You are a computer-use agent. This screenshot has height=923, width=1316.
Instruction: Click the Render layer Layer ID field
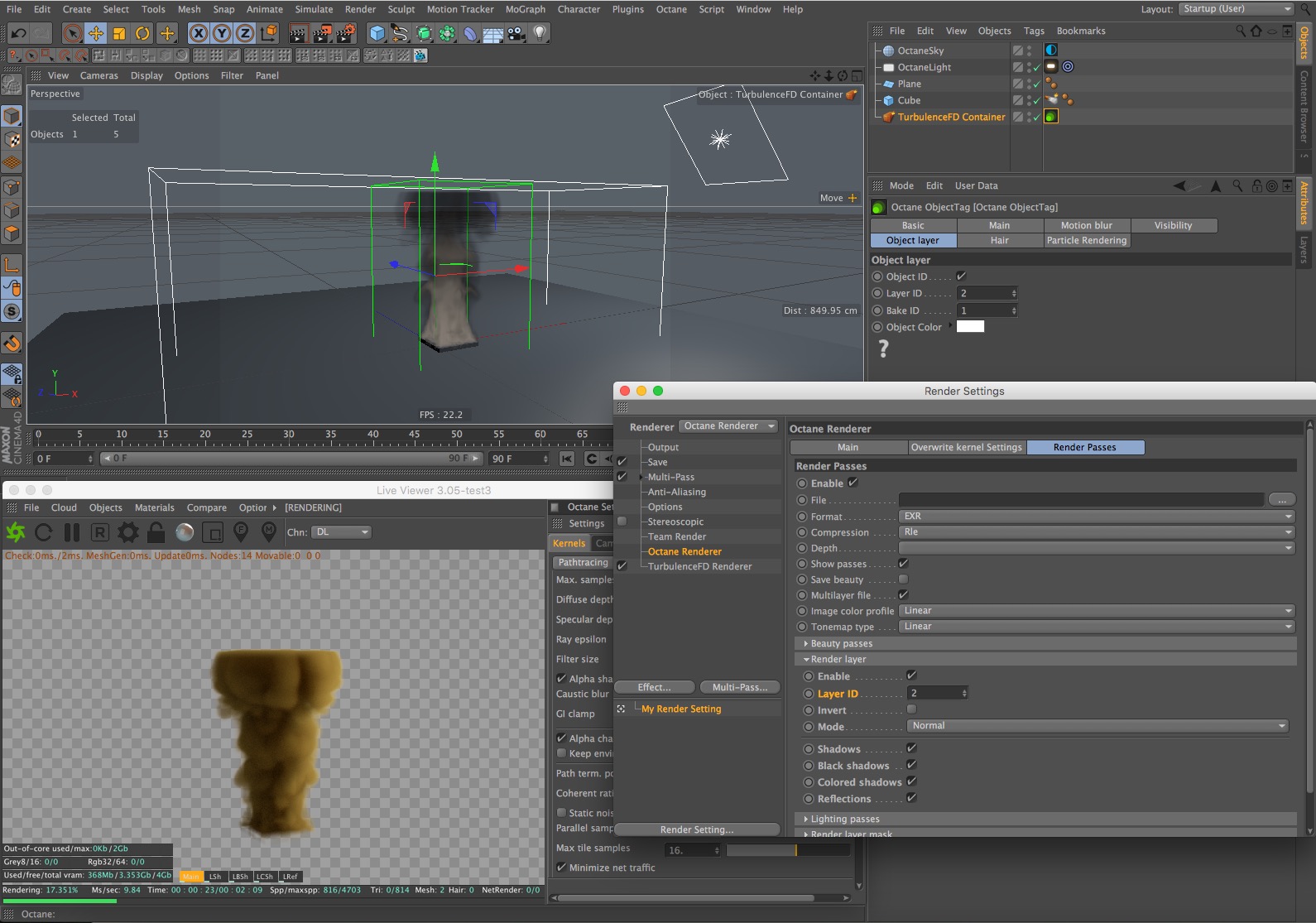[x=938, y=693]
